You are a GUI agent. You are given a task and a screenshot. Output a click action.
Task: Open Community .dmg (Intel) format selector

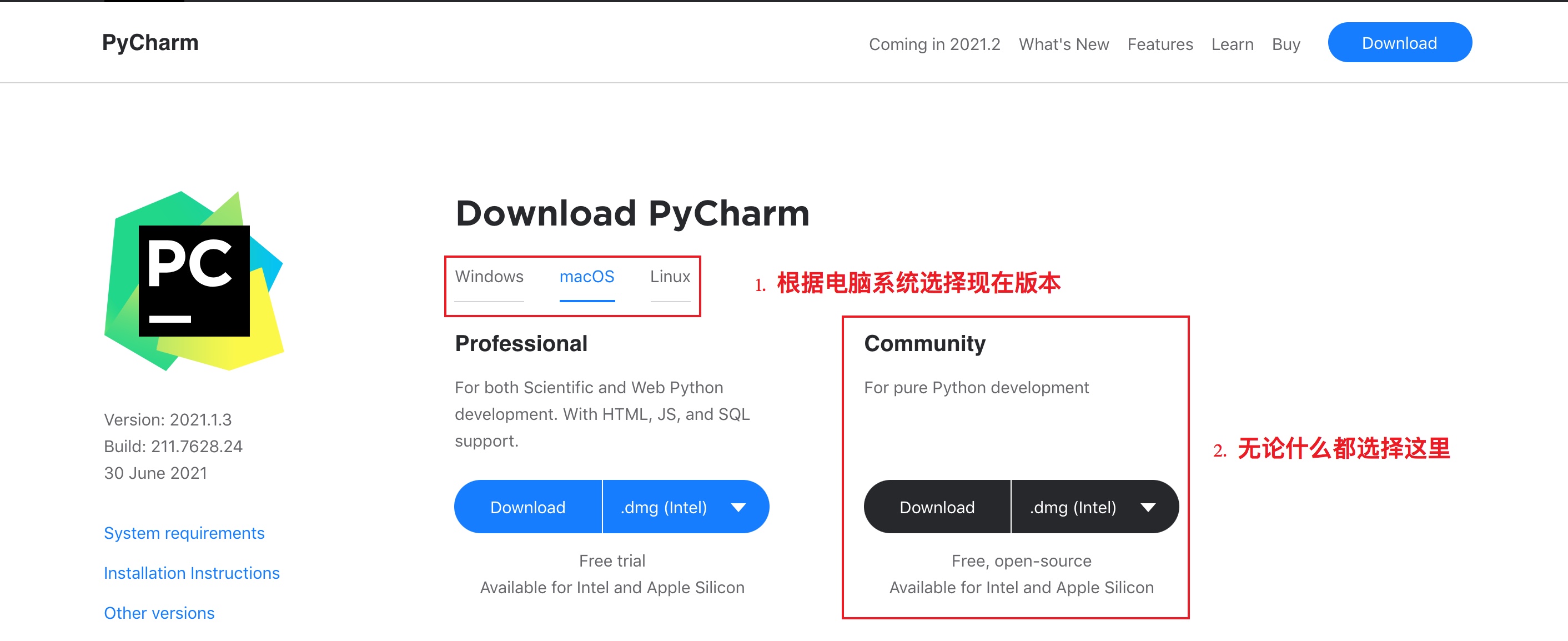click(x=1073, y=507)
